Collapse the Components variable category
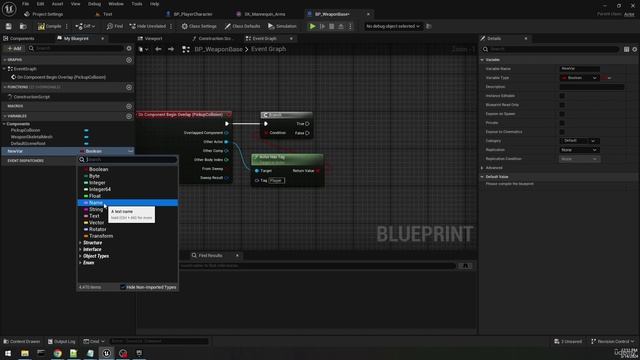This screenshot has width=640, height=360. [x=5, y=124]
